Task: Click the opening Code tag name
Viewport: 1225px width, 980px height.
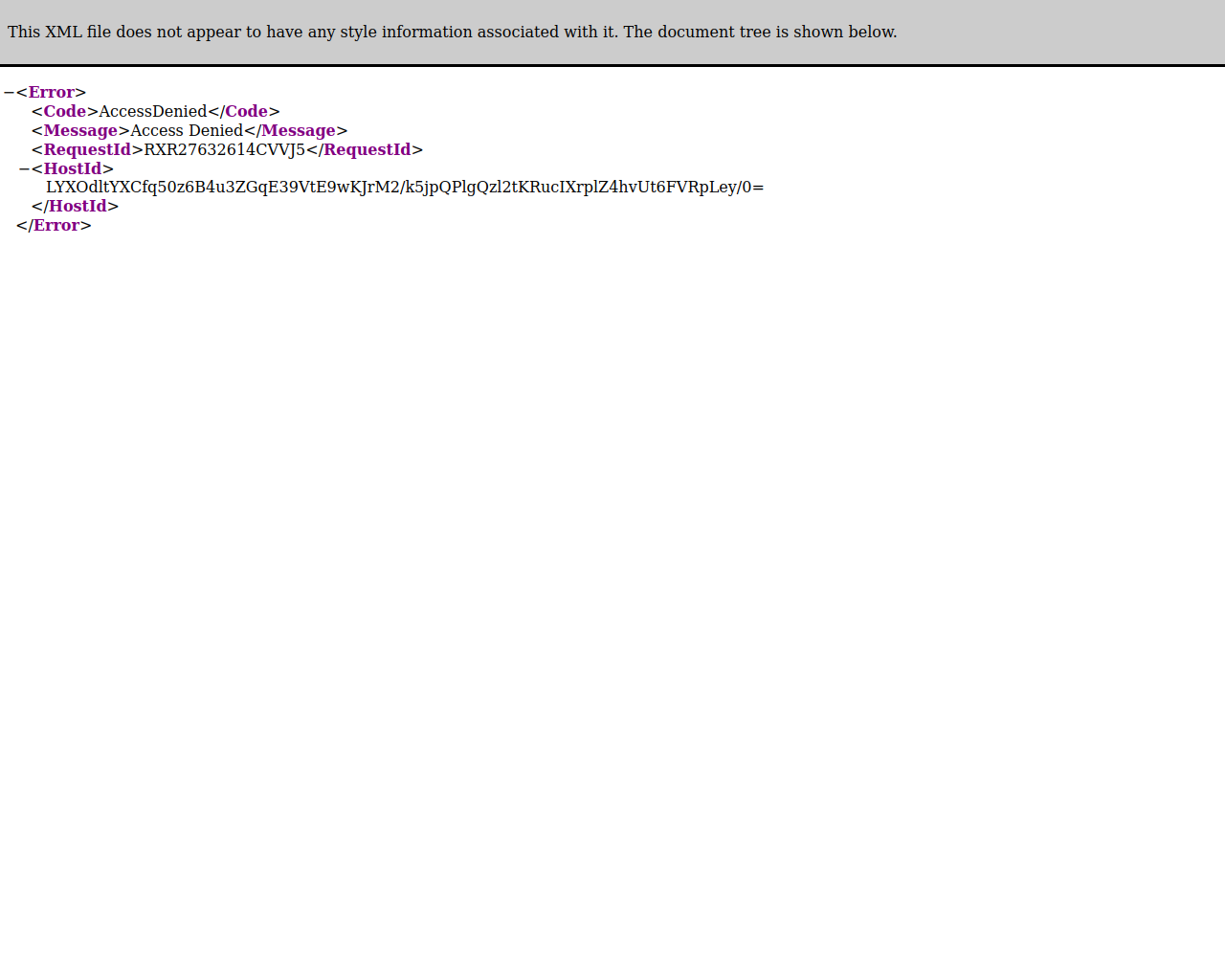Action: coord(65,112)
